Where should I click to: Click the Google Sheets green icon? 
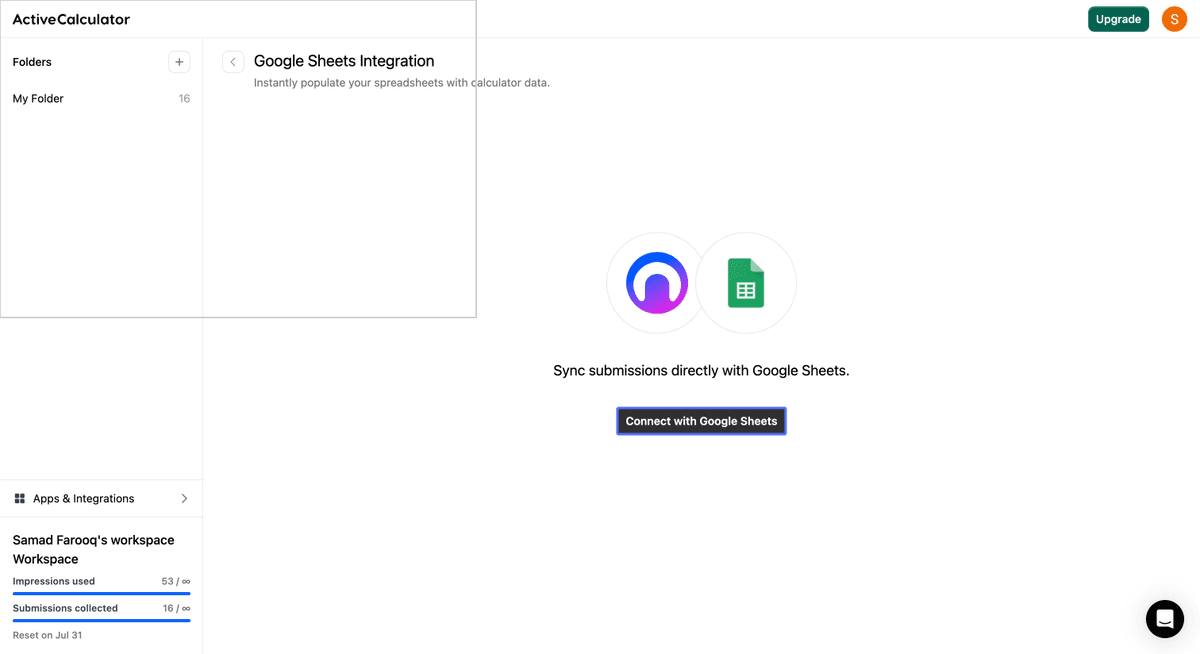(745, 283)
